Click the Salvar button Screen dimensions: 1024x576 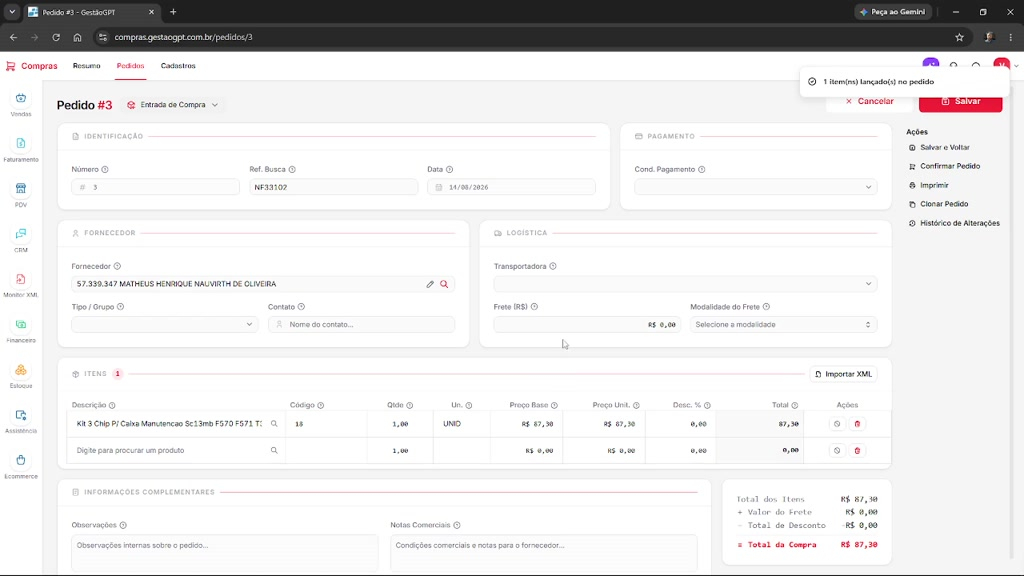pos(960,102)
